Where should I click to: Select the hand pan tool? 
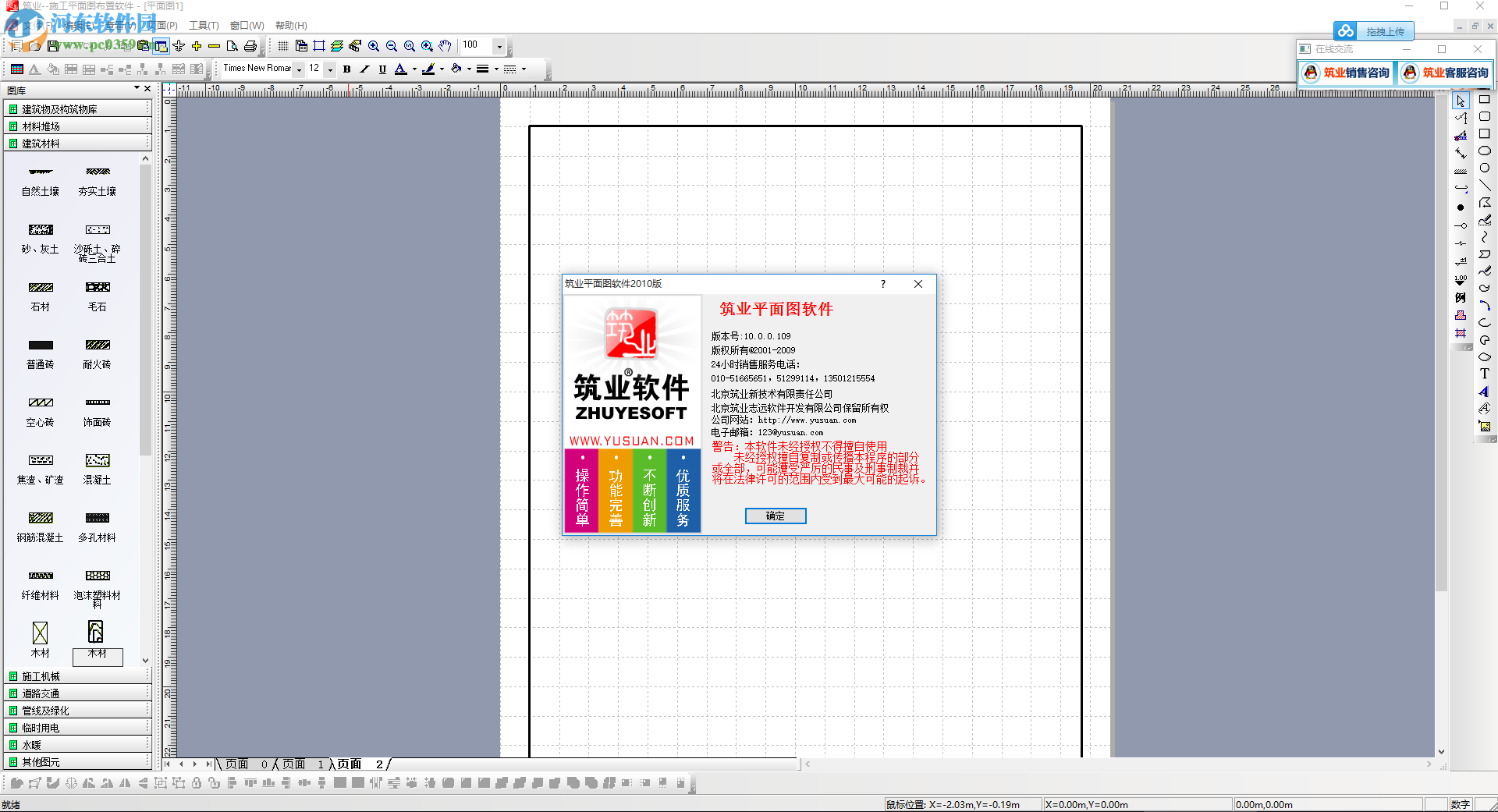click(x=445, y=46)
